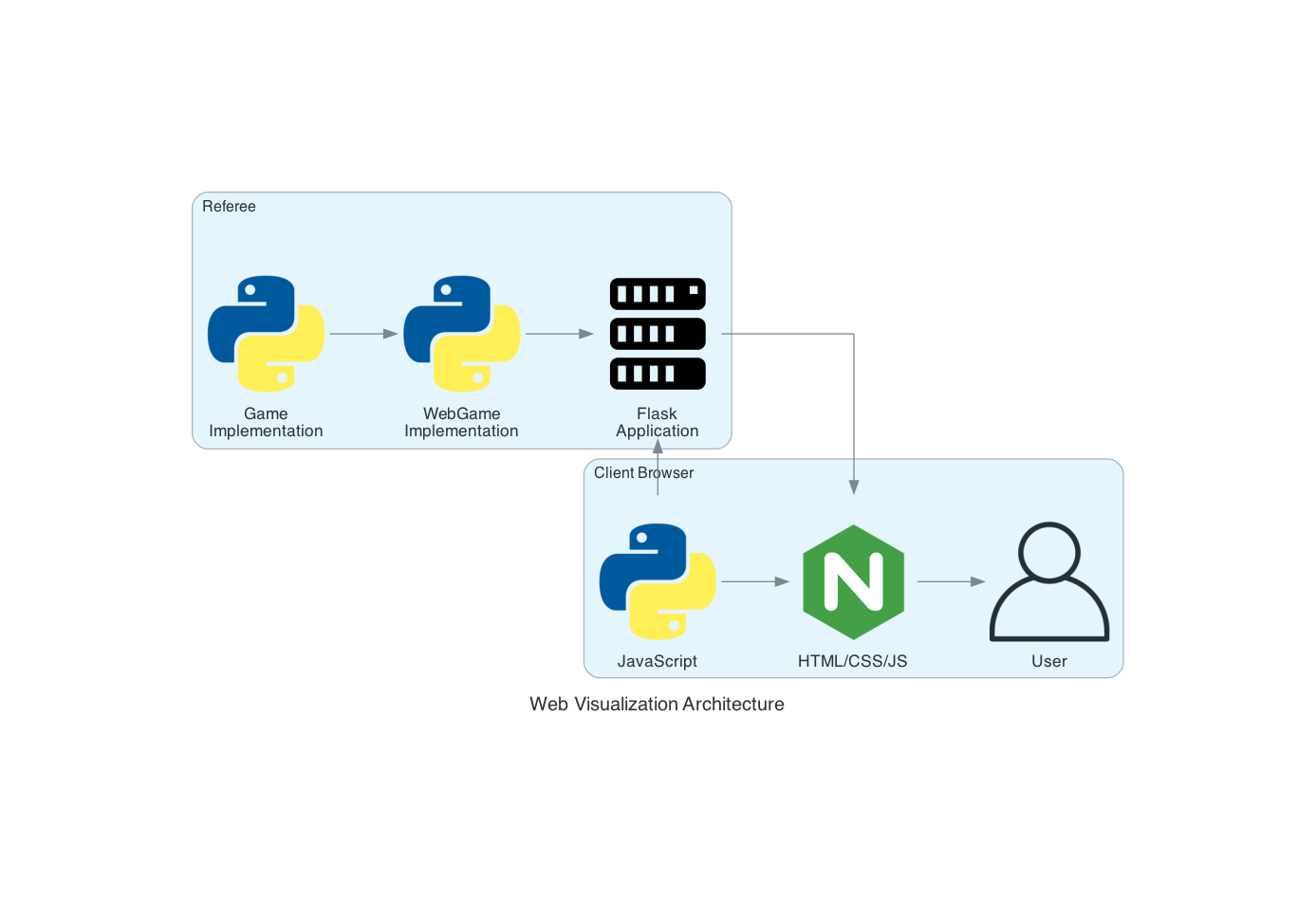Click the arrow from JavaScript to HTML/CSS/JS

pos(755,581)
